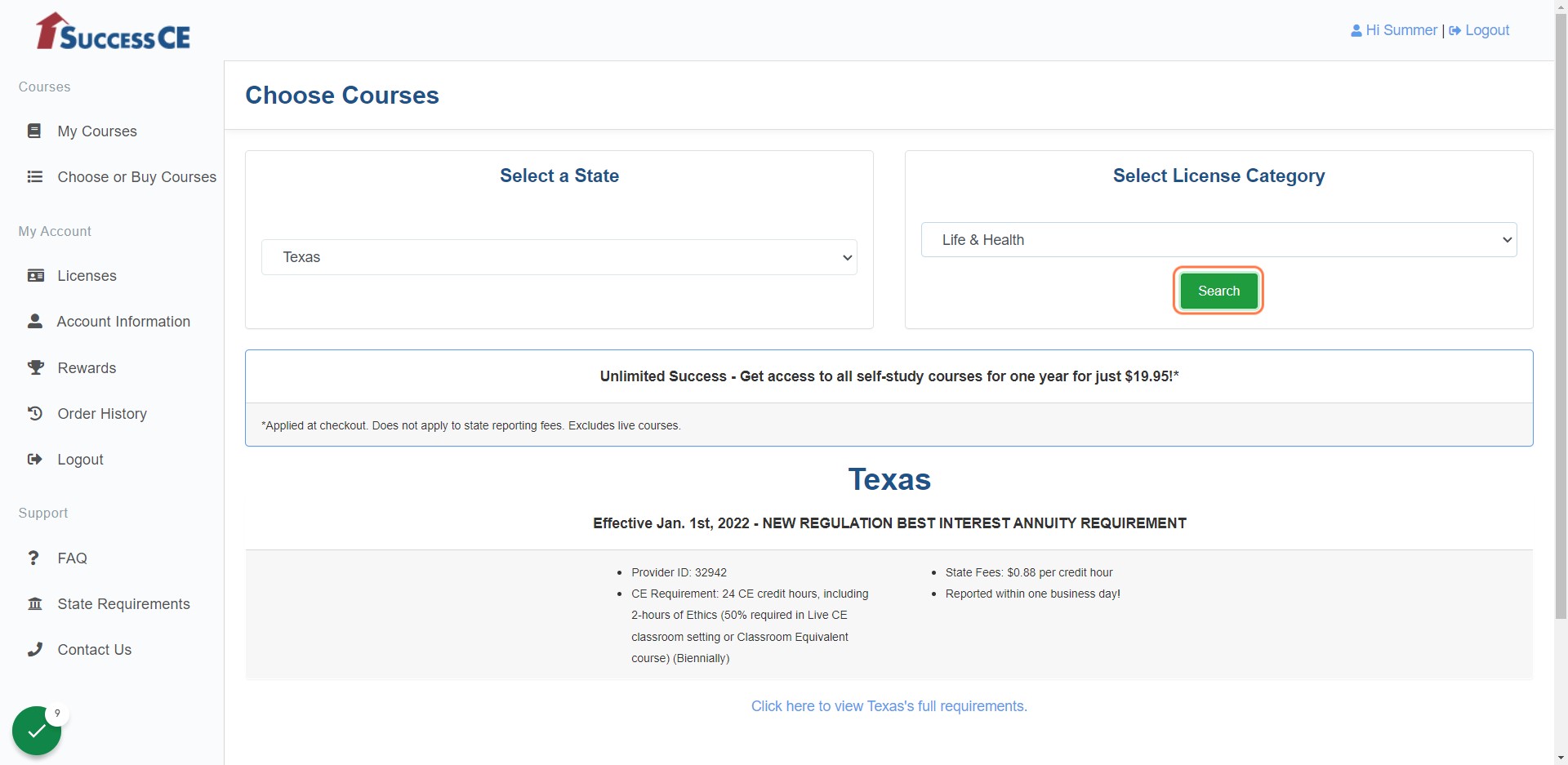Click the Order History clock icon
Screen dimensions: 1568x765
[x=35, y=413]
